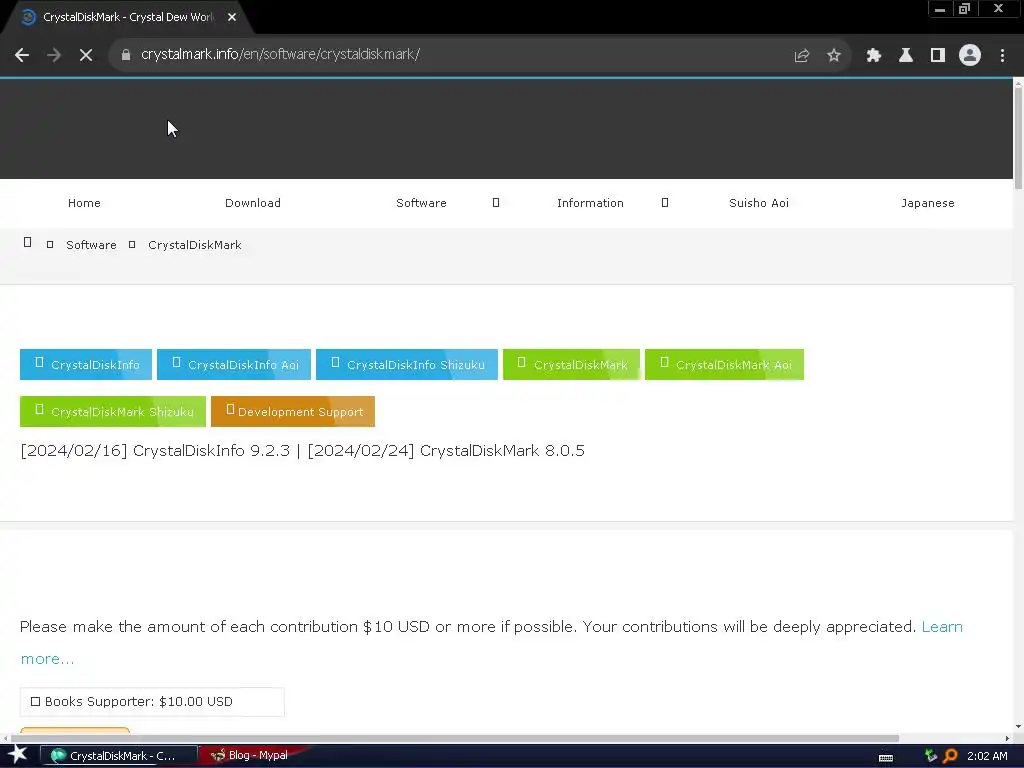
Task: Click the horizontal scroll right arrow
Action: tap(1007, 738)
